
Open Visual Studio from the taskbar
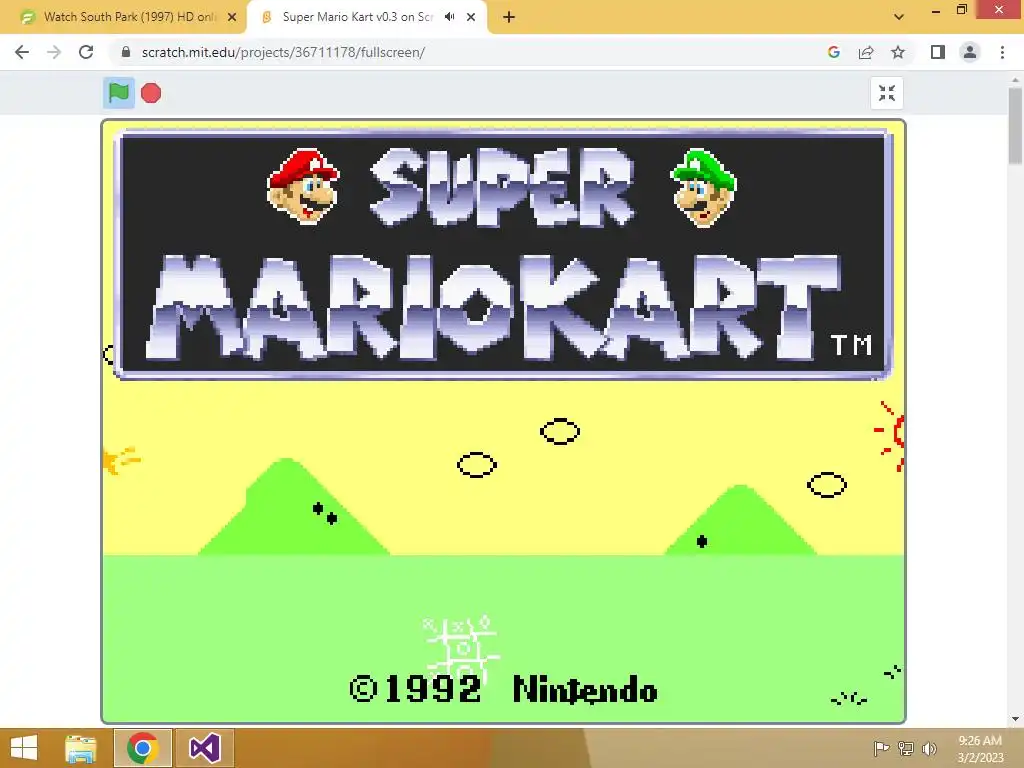[204, 748]
